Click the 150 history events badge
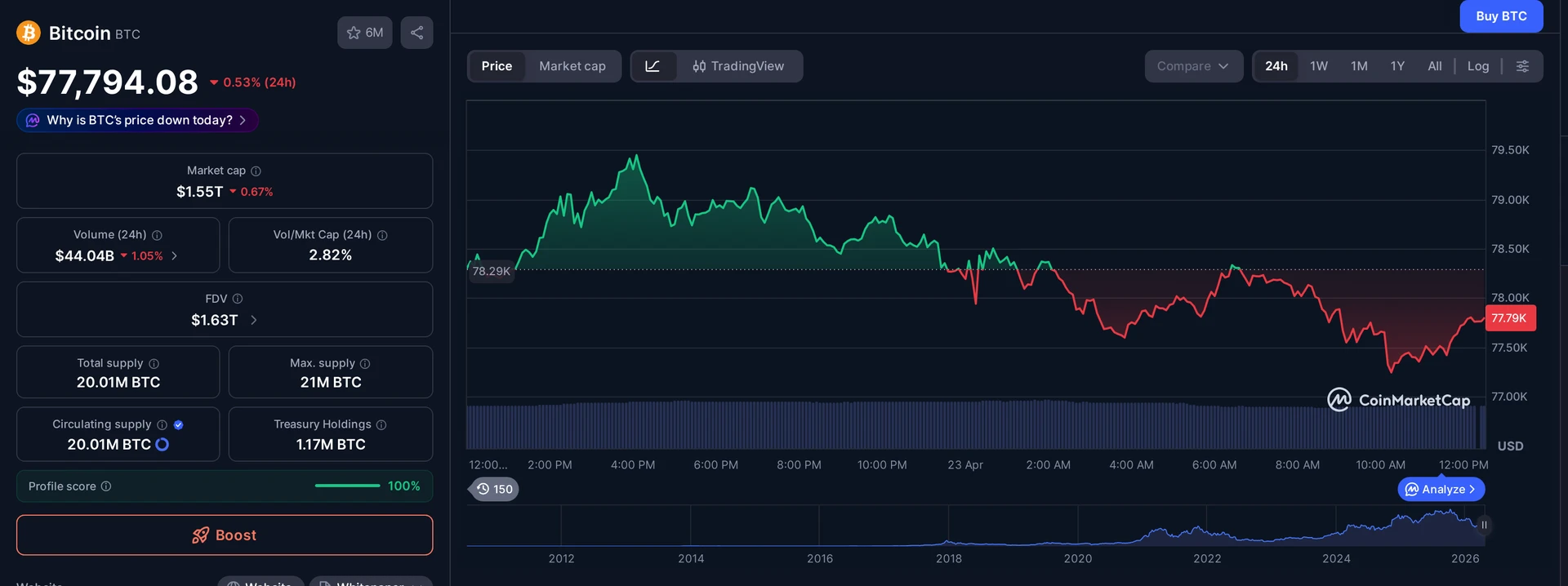The height and width of the screenshot is (586, 1568). coord(495,489)
